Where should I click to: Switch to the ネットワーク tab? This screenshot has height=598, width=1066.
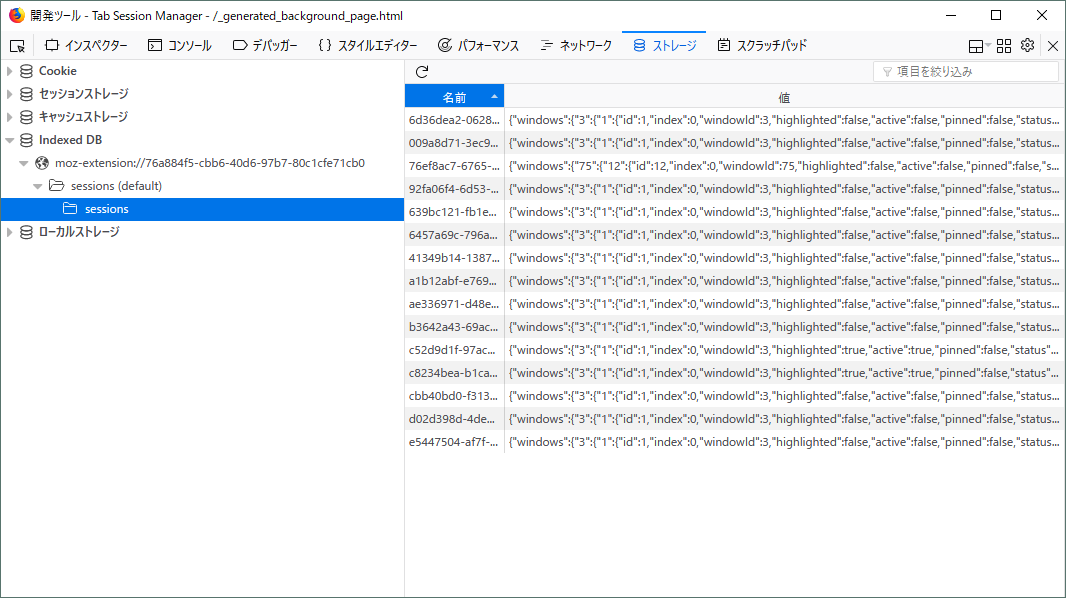pyautogui.click(x=576, y=46)
